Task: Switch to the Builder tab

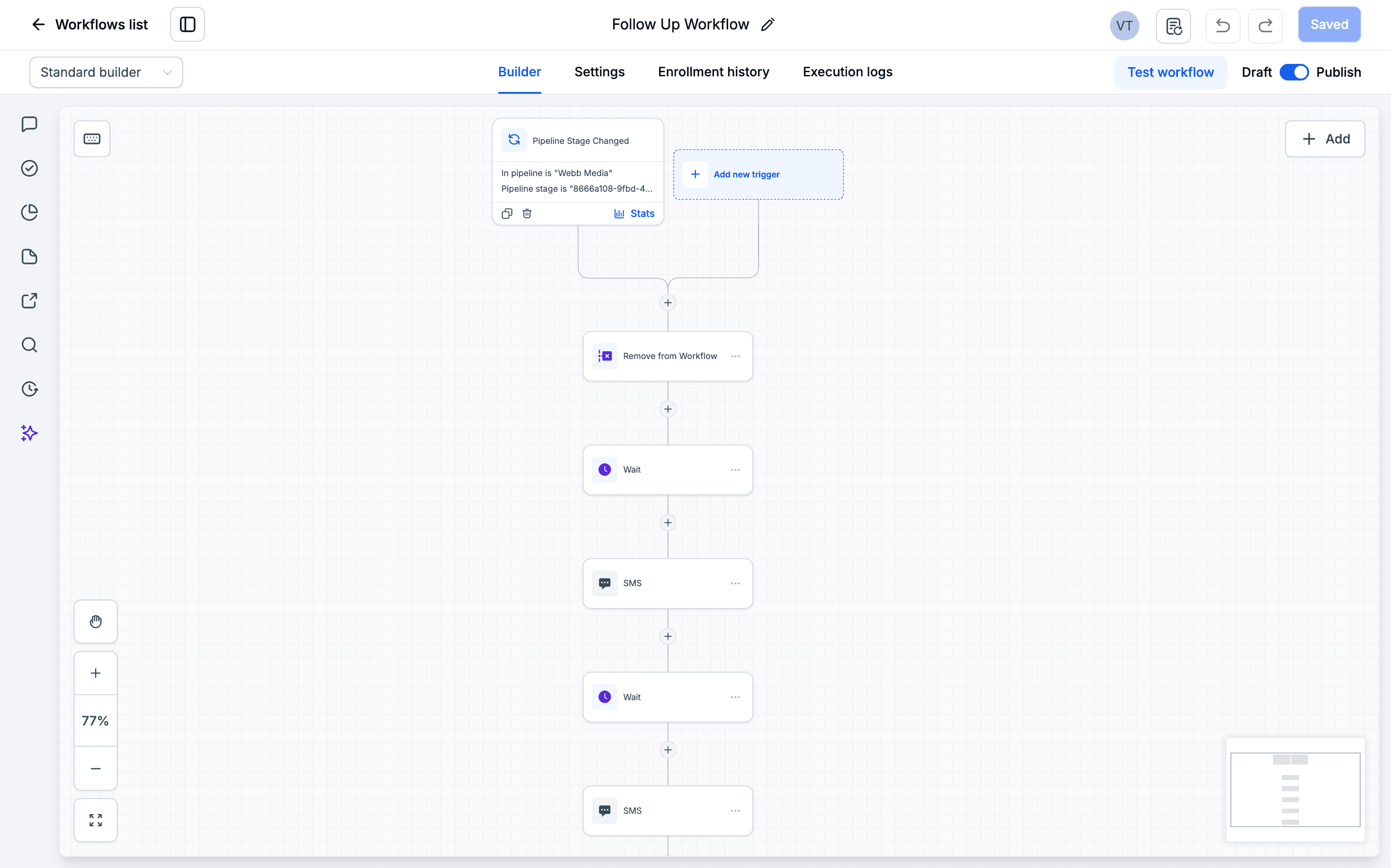Action: pos(519,72)
